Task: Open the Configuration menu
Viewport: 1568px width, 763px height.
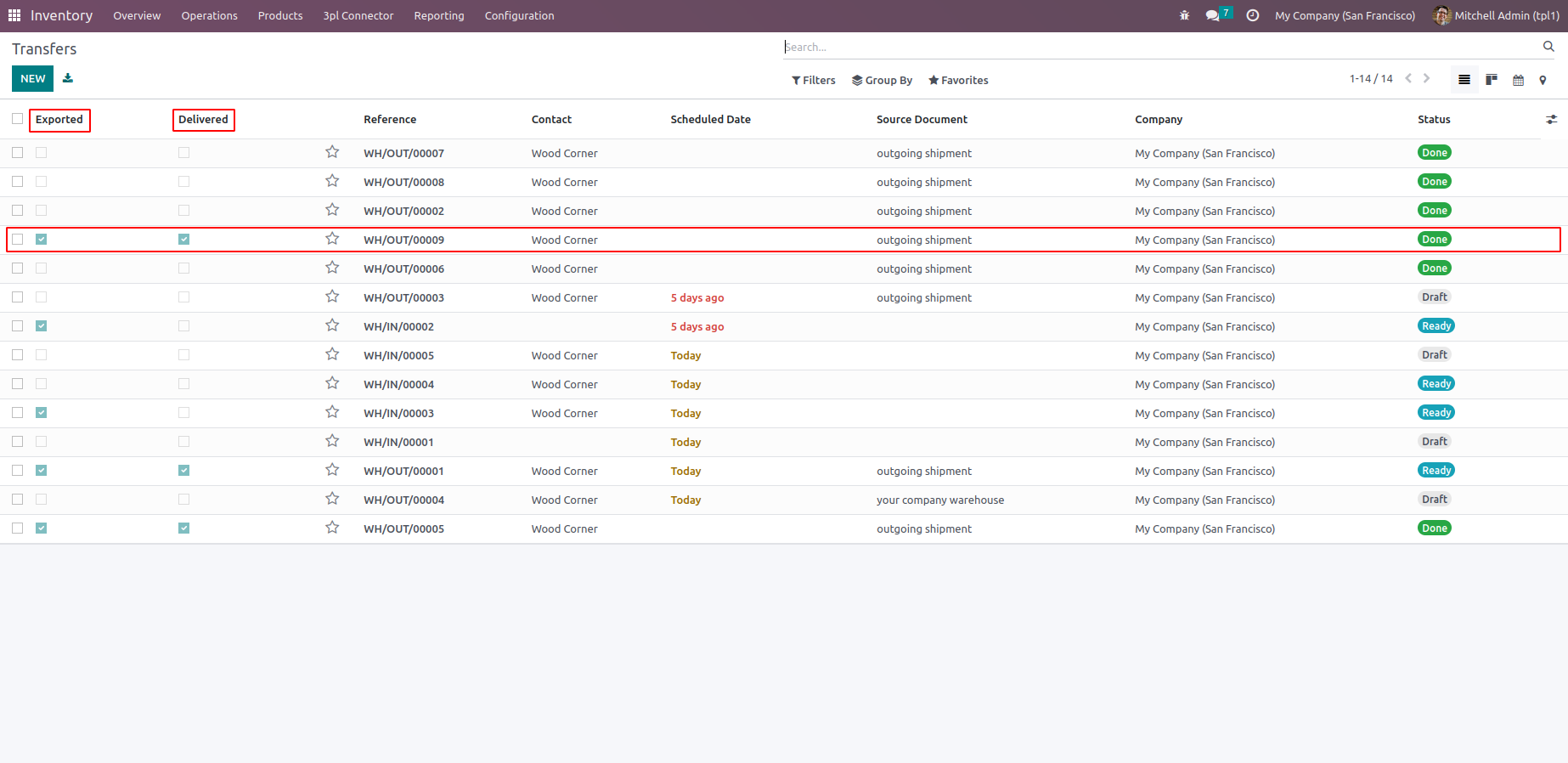Action: coord(519,15)
